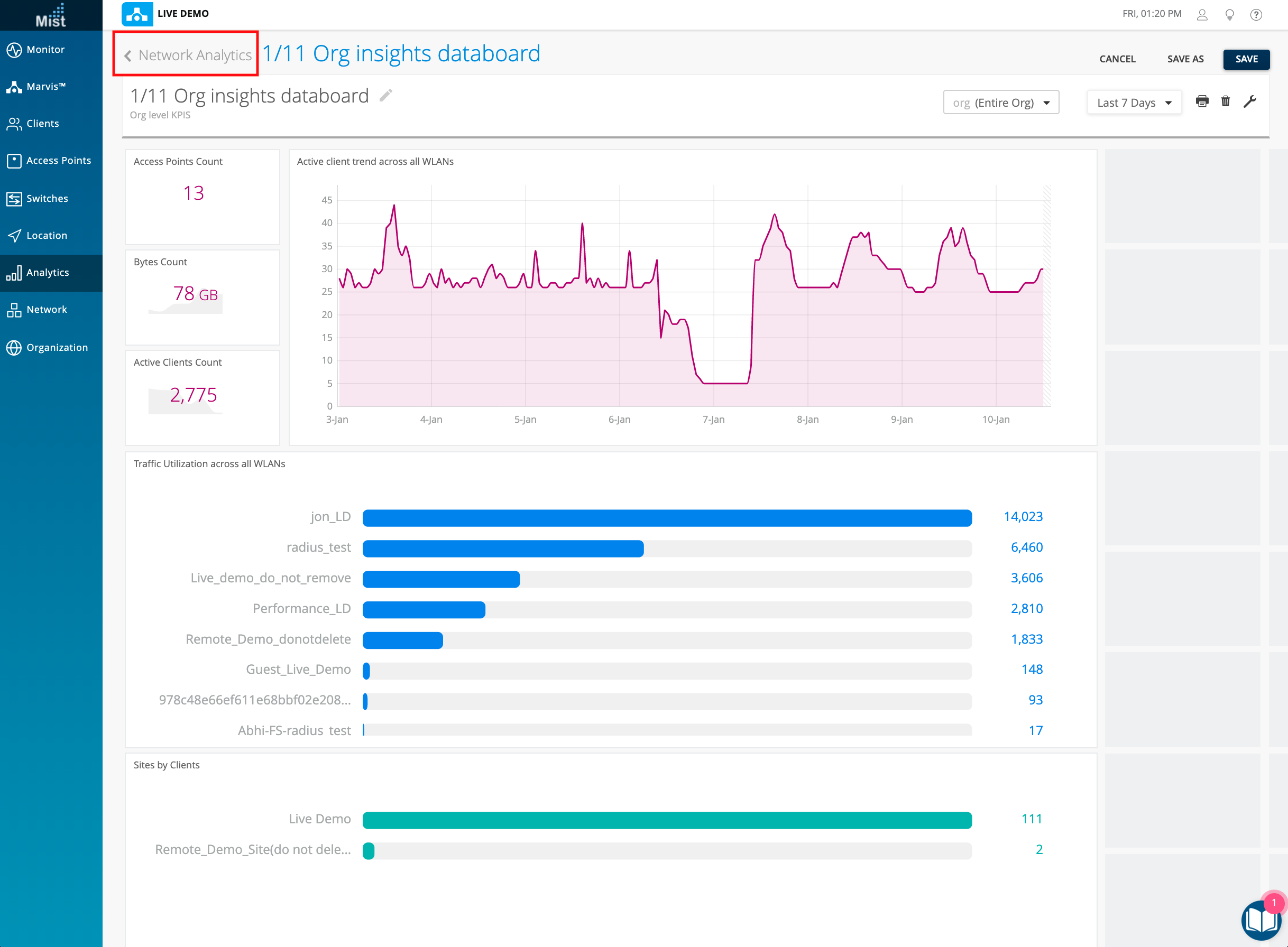The height and width of the screenshot is (947, 1288).
Task: Open the Last 7 Days dropdown
Action: pos(1134,103)
